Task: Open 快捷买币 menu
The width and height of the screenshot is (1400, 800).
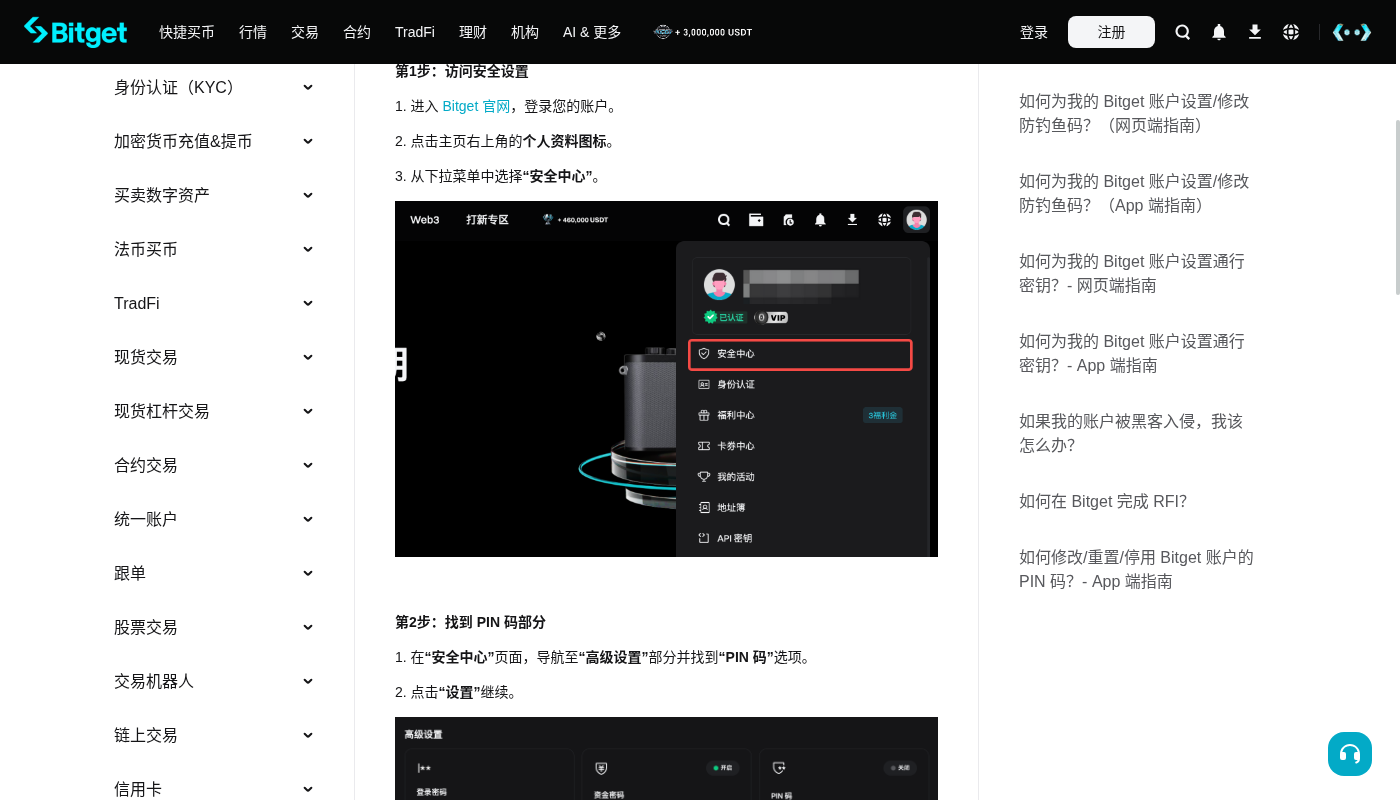Action: [187, 32]
